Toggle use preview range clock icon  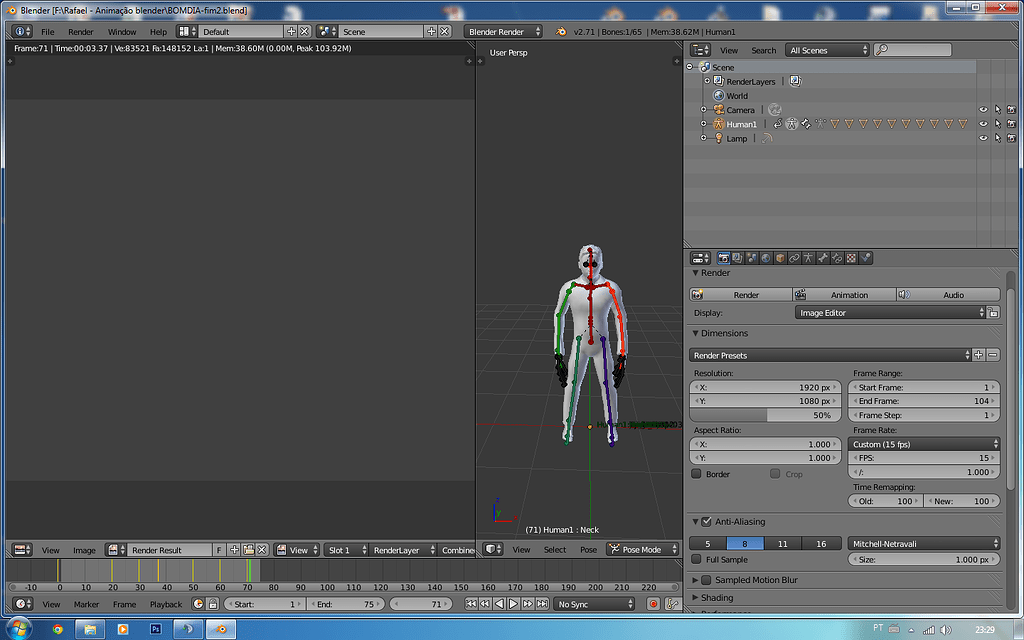point(198,604)
